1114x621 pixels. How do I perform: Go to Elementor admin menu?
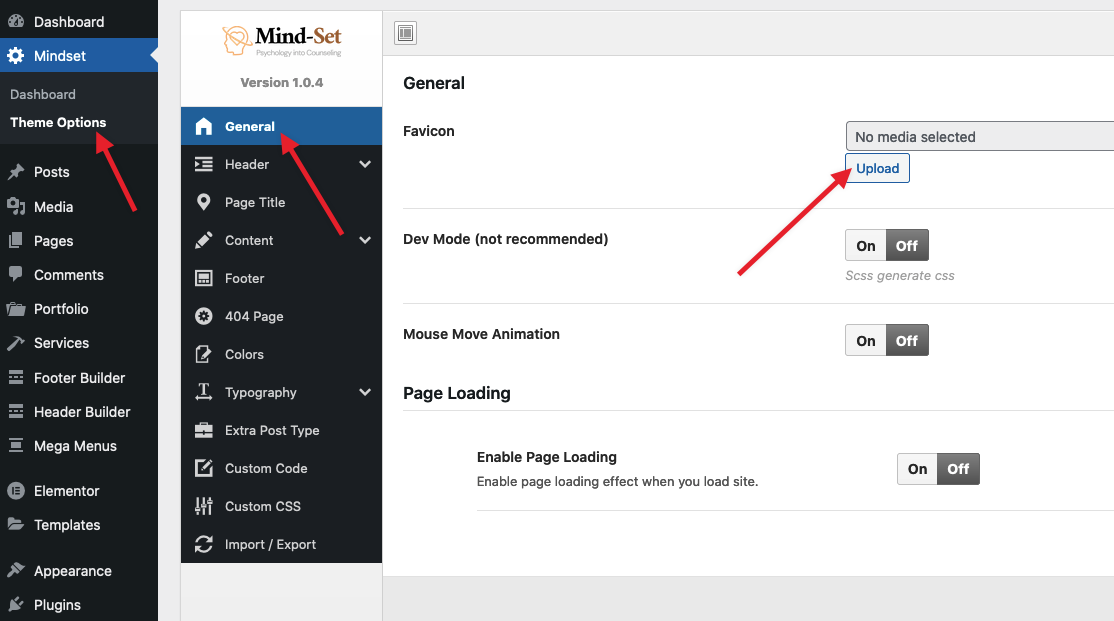(x=79, y=490)
